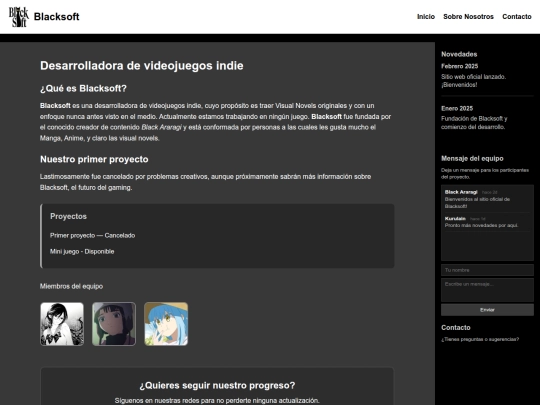The height and width of the screenshot is (405, 540).
Task: Select the blue-haired character avatar
Action: coord(166,324)
